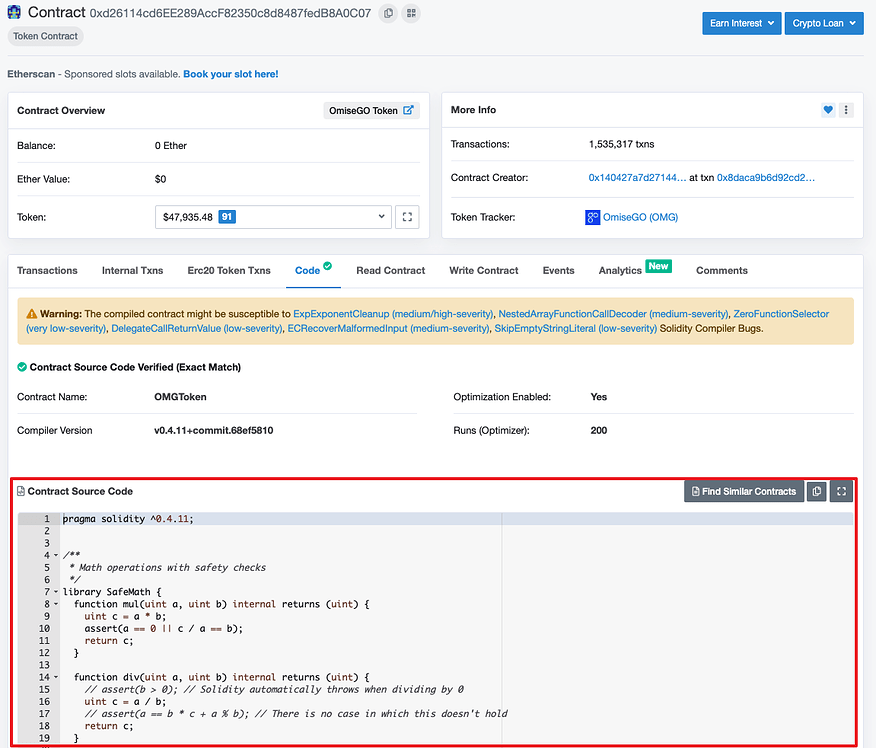876x748 pixels.
Task: Open the Crypto Loan dropdown
Action: (x=823, y=22)
